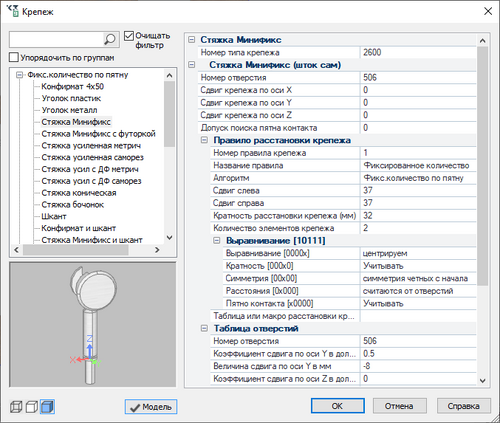Select Стяжка коническая in fastener tree

pyautogui.click(x=79, y=193)
